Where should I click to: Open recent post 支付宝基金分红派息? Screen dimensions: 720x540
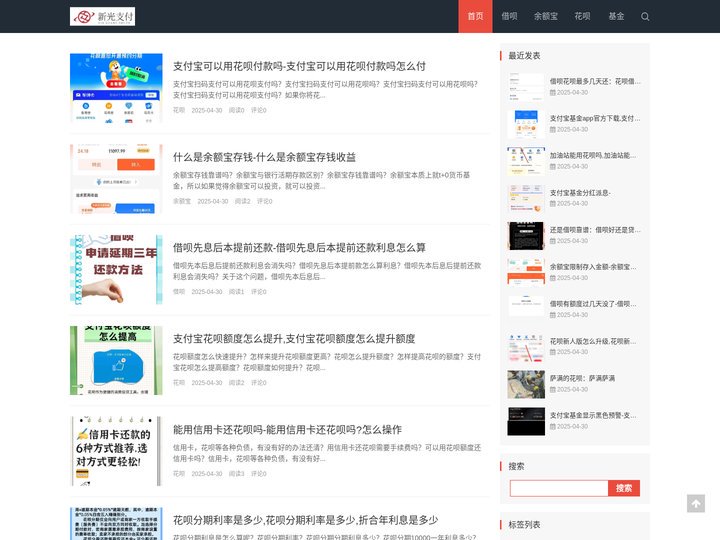point(580,193)
